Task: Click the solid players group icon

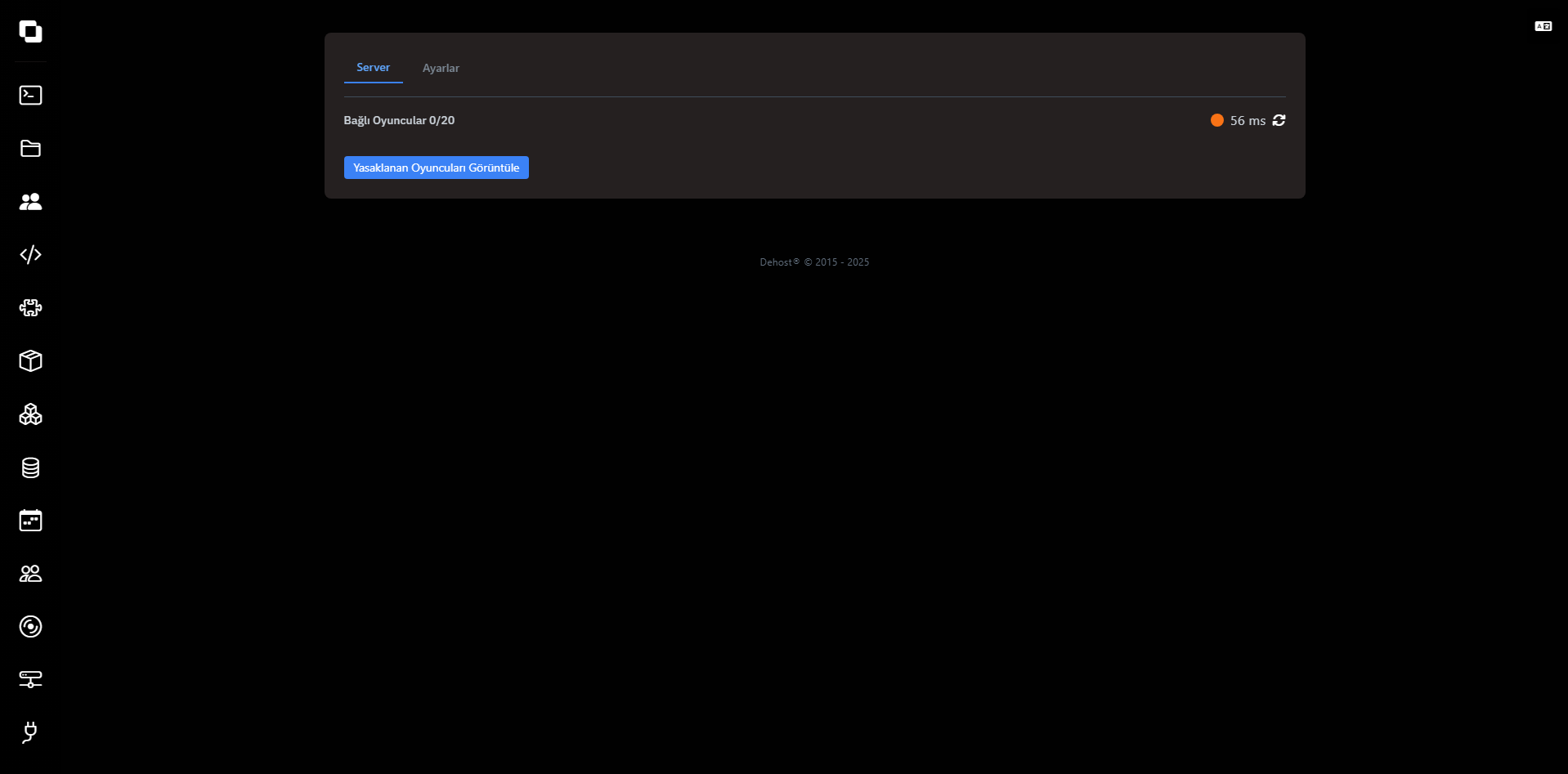Action: 30,202
